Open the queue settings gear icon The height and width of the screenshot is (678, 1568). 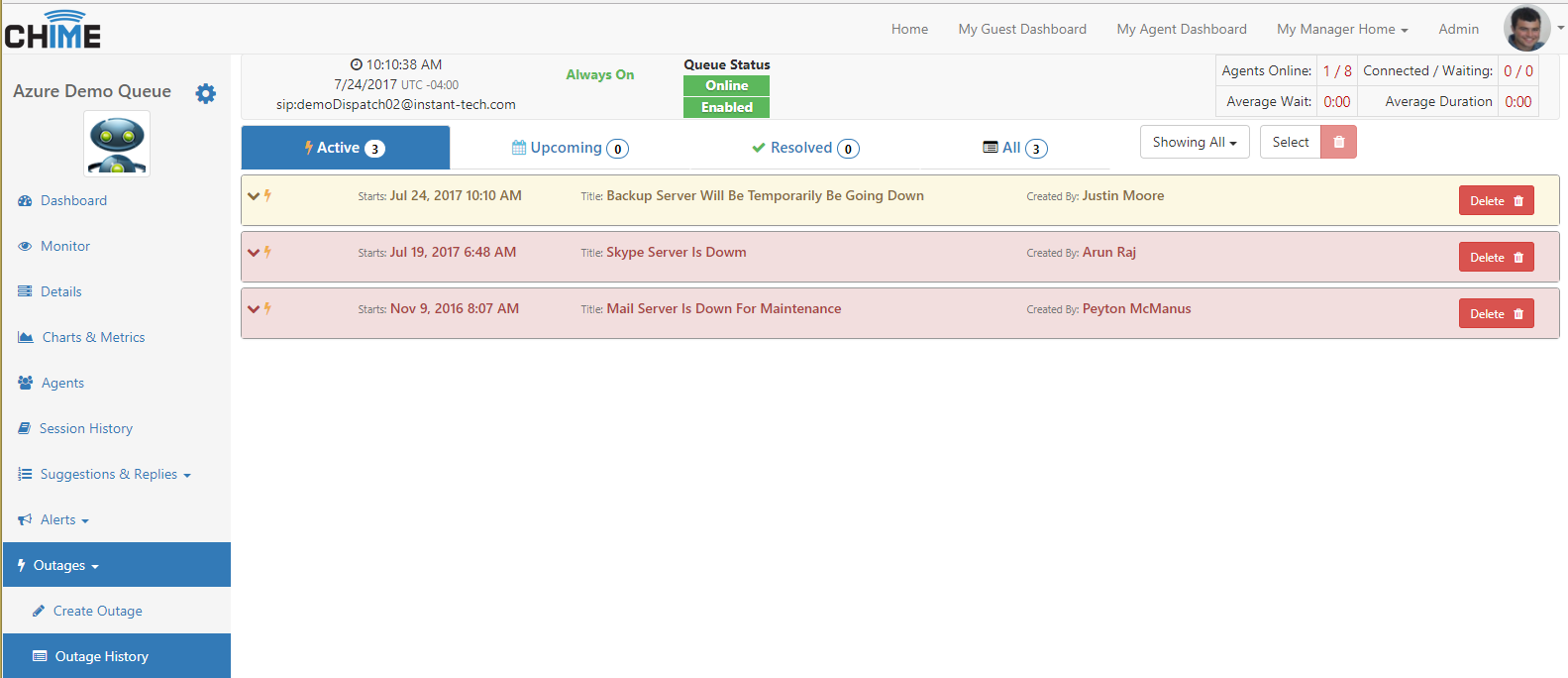(205, 93)
